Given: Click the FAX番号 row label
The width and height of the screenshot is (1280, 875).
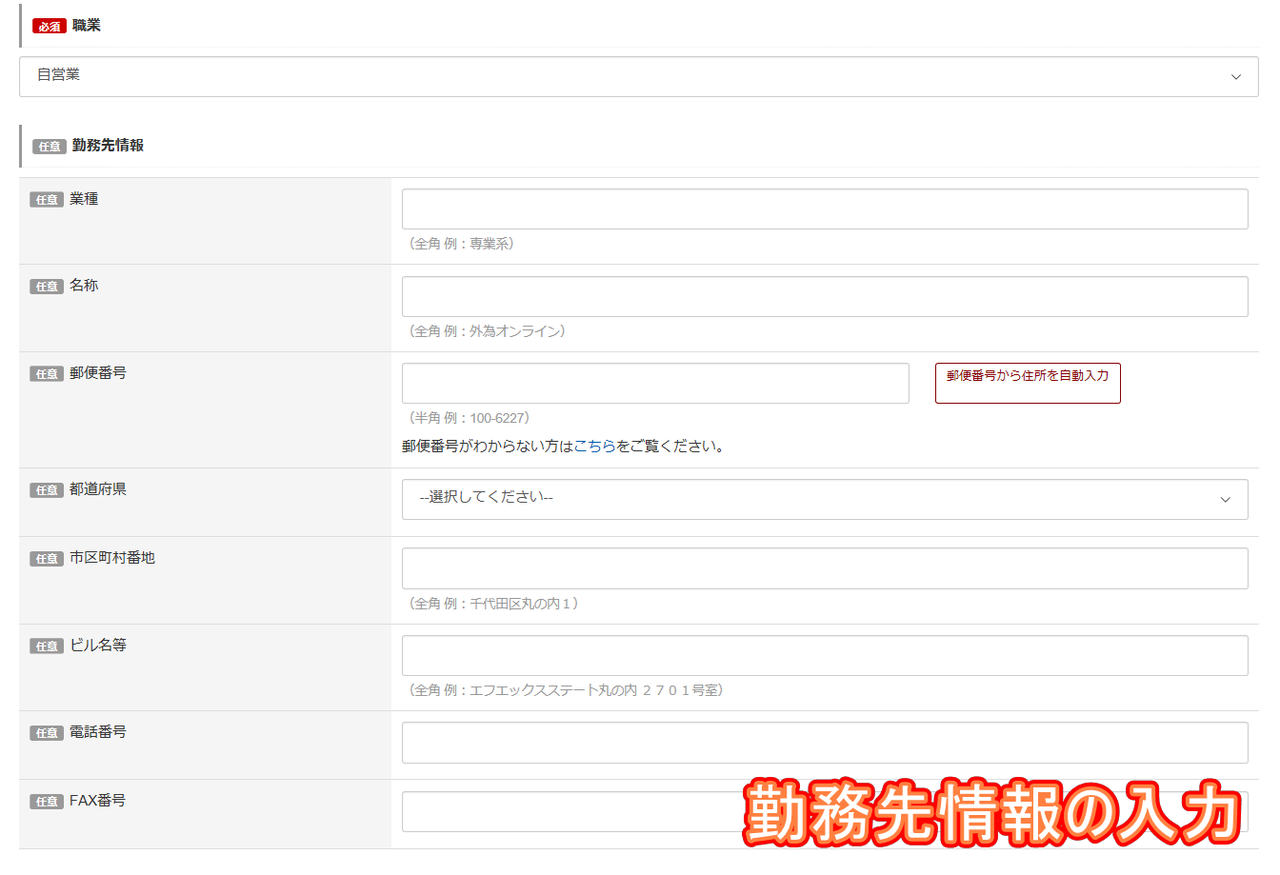Looking at the screenshot, I should 98,801.
